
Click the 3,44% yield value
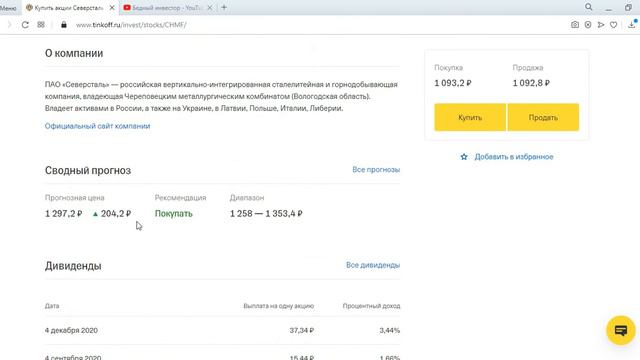(x=389, y=330)
